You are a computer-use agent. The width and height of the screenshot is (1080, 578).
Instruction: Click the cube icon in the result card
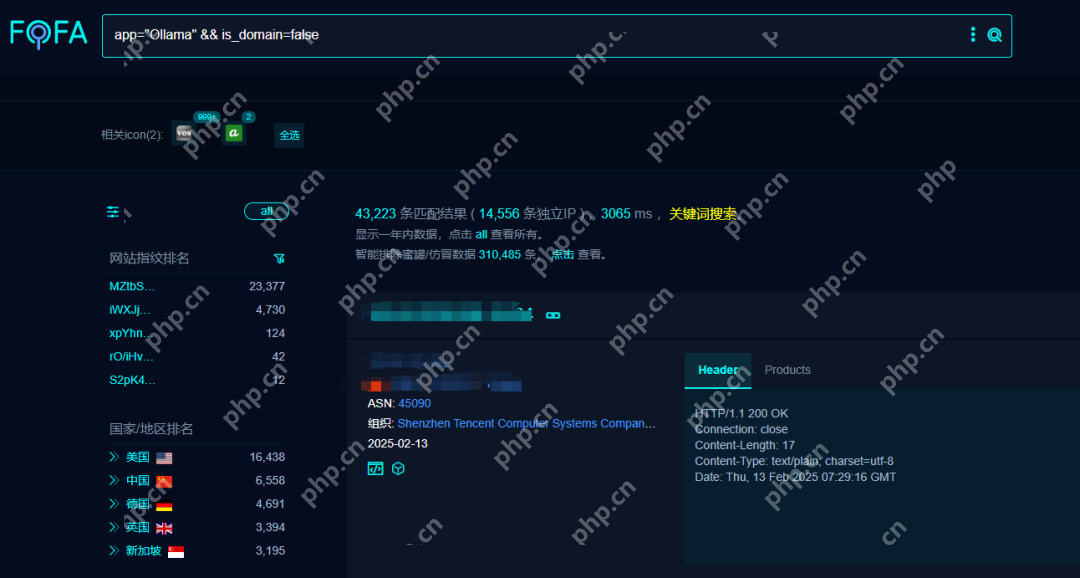398,468
